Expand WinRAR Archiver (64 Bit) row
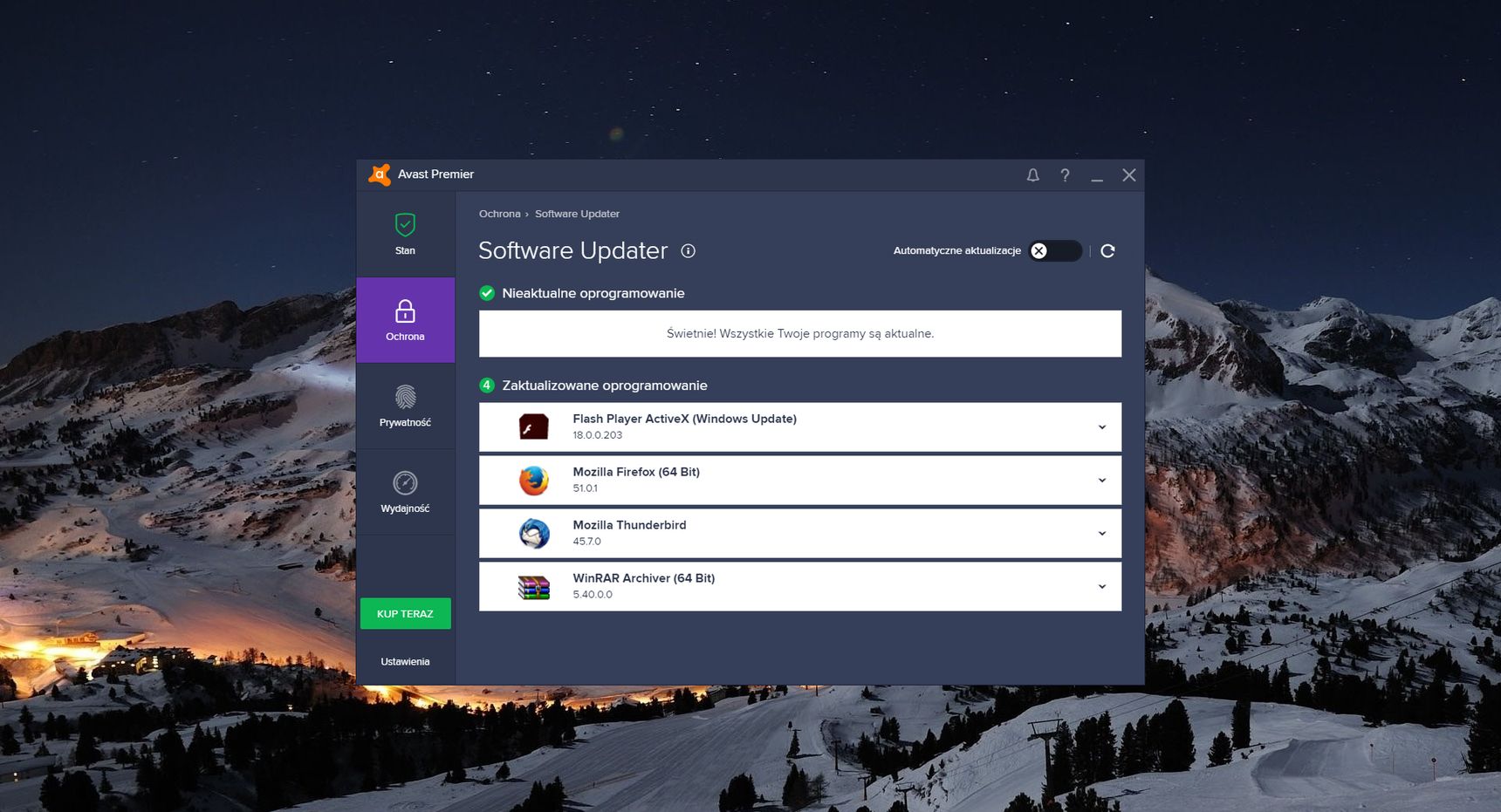 pos(1102,587)
